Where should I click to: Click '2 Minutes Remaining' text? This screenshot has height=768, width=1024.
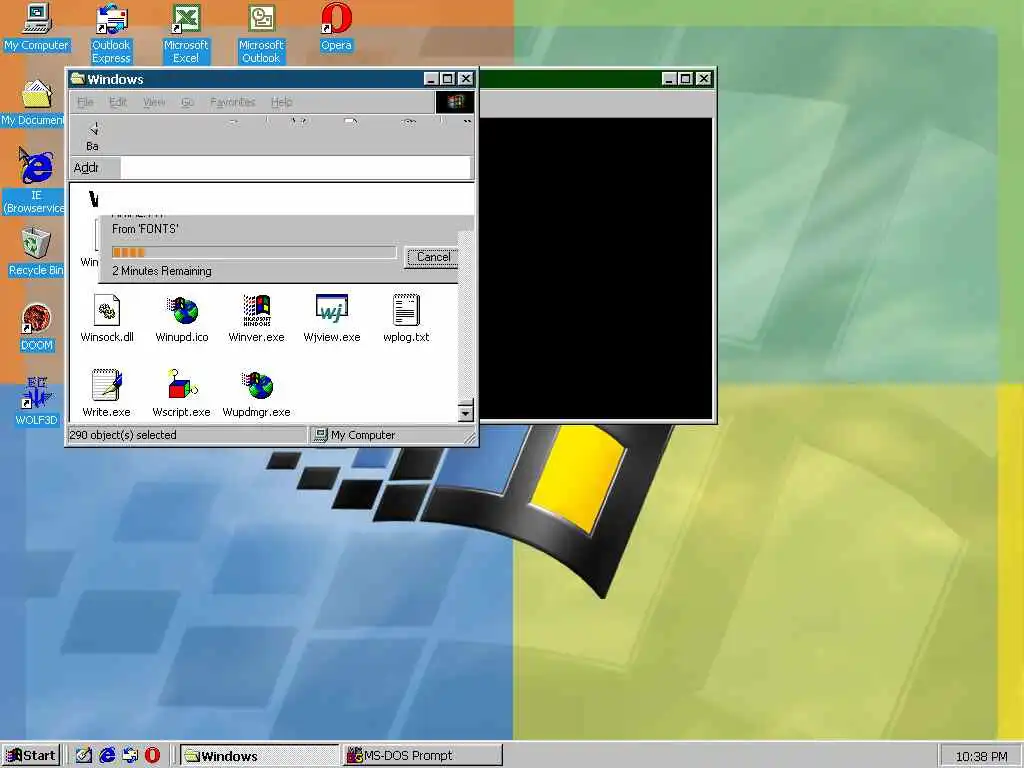click(161, 271)
